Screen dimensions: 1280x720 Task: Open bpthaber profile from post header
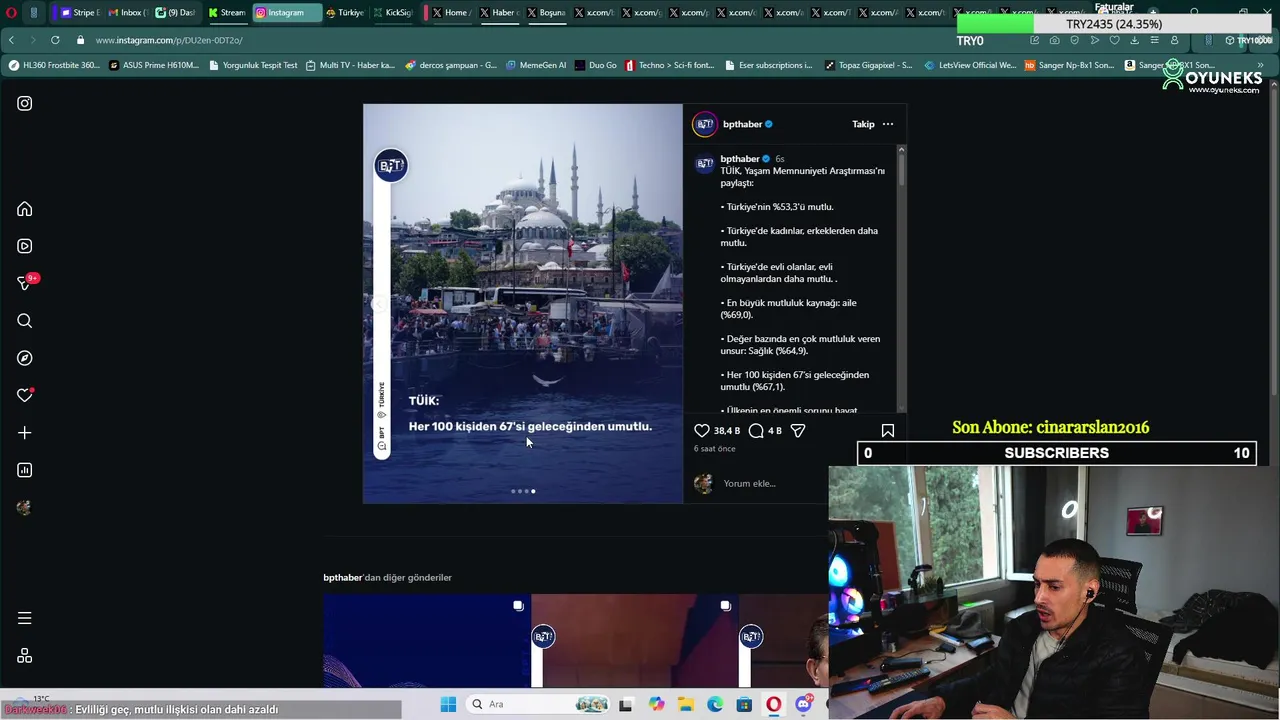(x=742, y=124)
